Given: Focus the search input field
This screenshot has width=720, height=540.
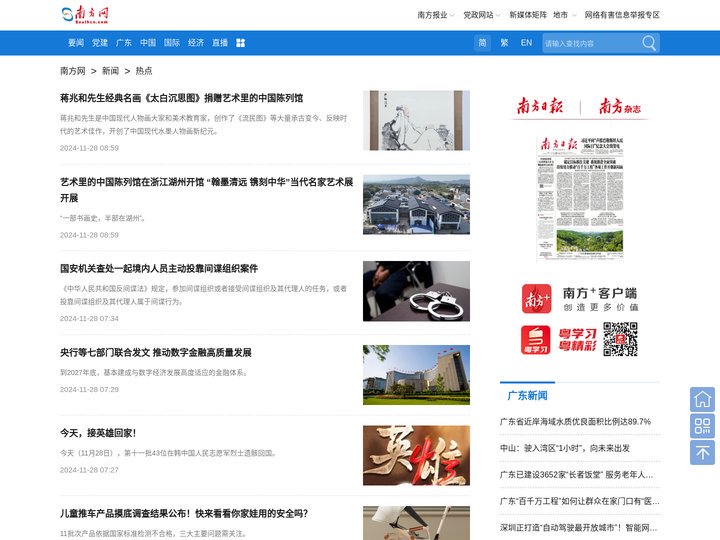Looking at the screenshot, I should tap(591, 43).
